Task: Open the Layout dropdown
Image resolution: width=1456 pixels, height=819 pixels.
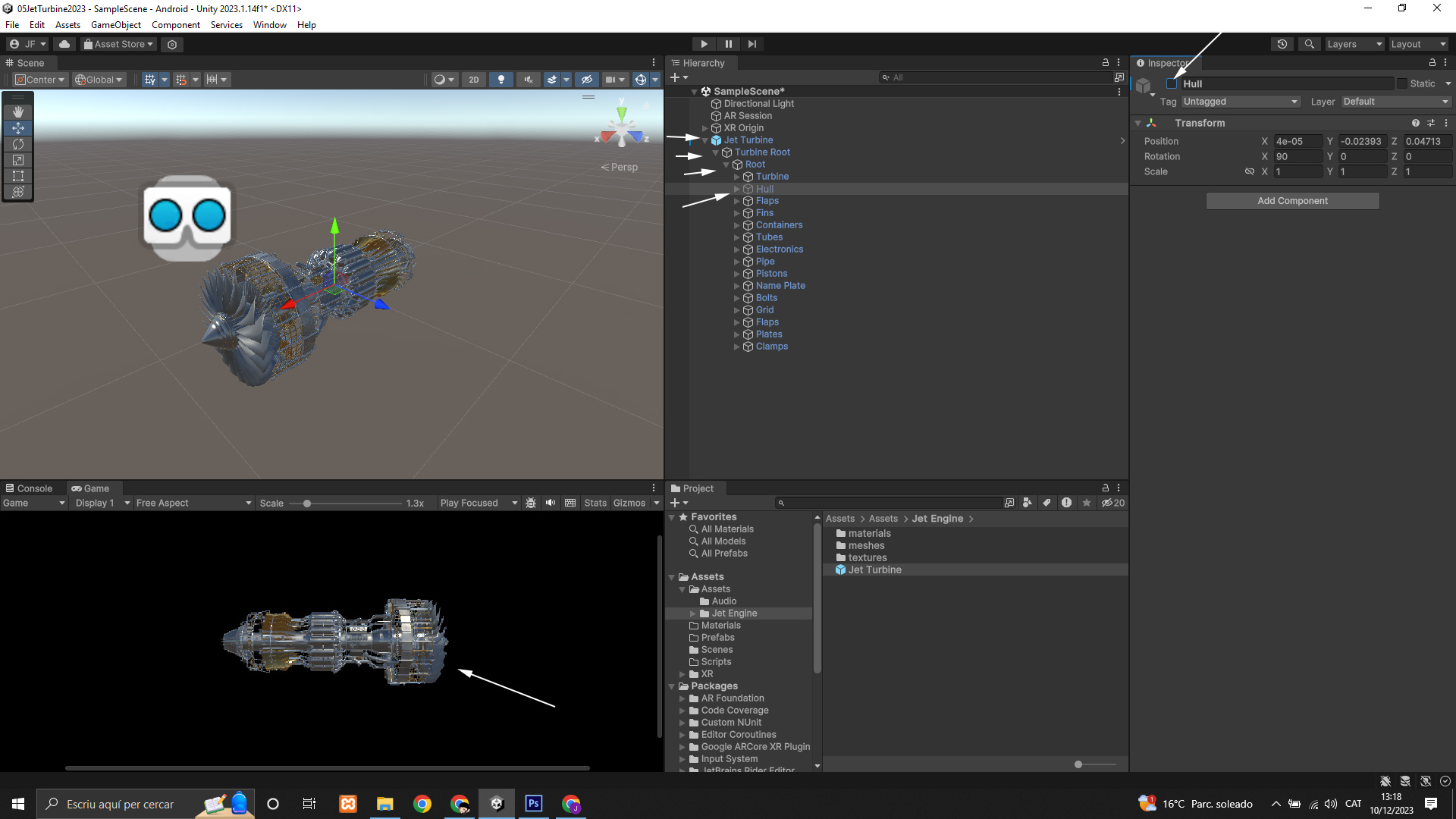Action: (1417, 44)
